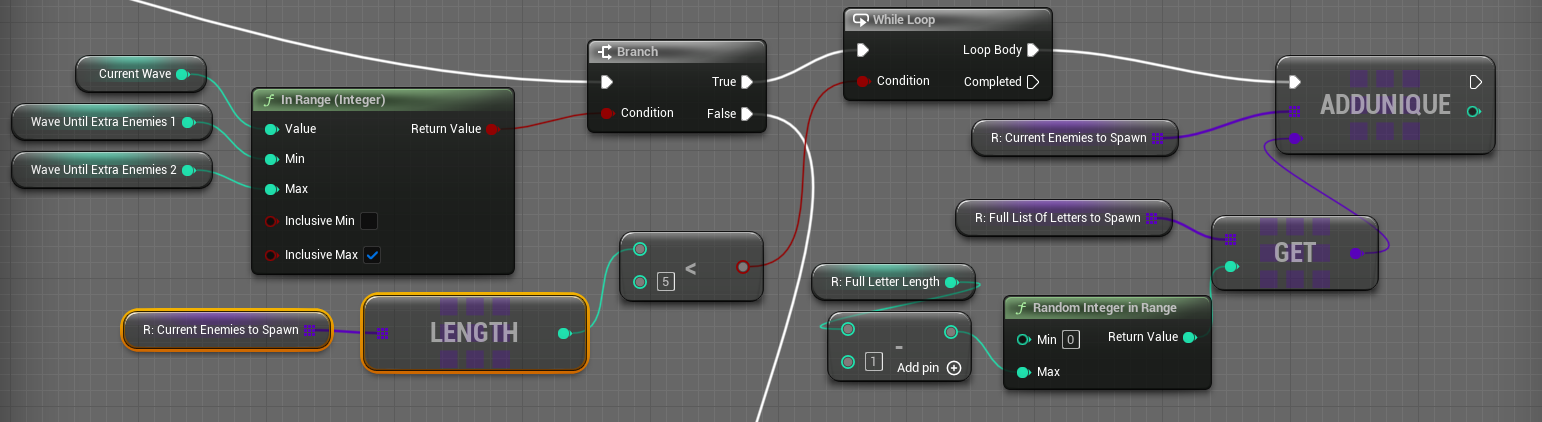Click the Branch True execution pin
Screen dimensions: 1542x422
click(747, 82)
